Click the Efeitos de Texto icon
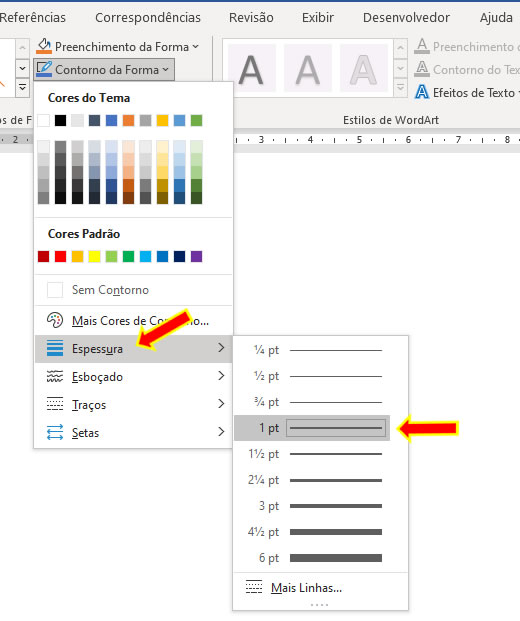The image size is (520, 621). coord(422,92)
